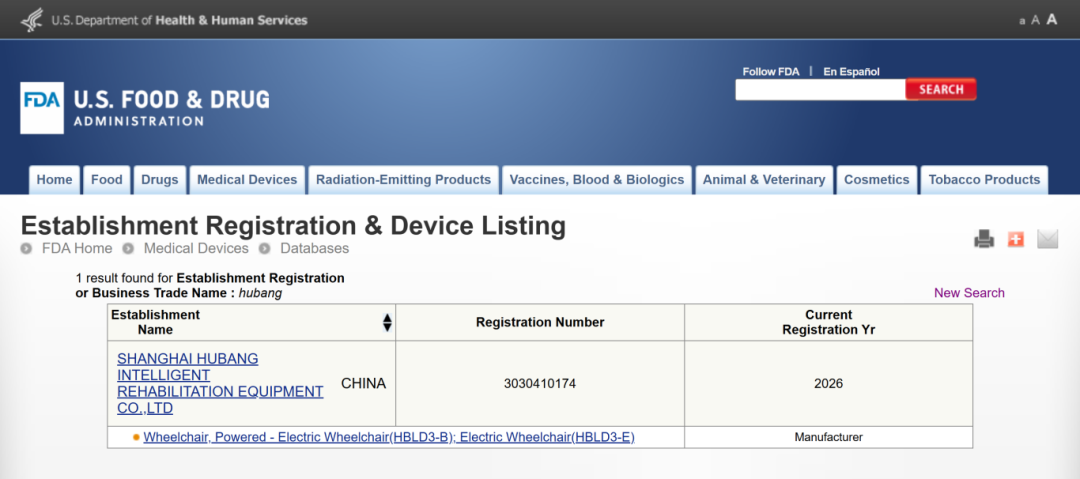The image size is (1080, 479).
Task: Open the Powered Wheelchair device listing link
Action: [x=389, y=437]
